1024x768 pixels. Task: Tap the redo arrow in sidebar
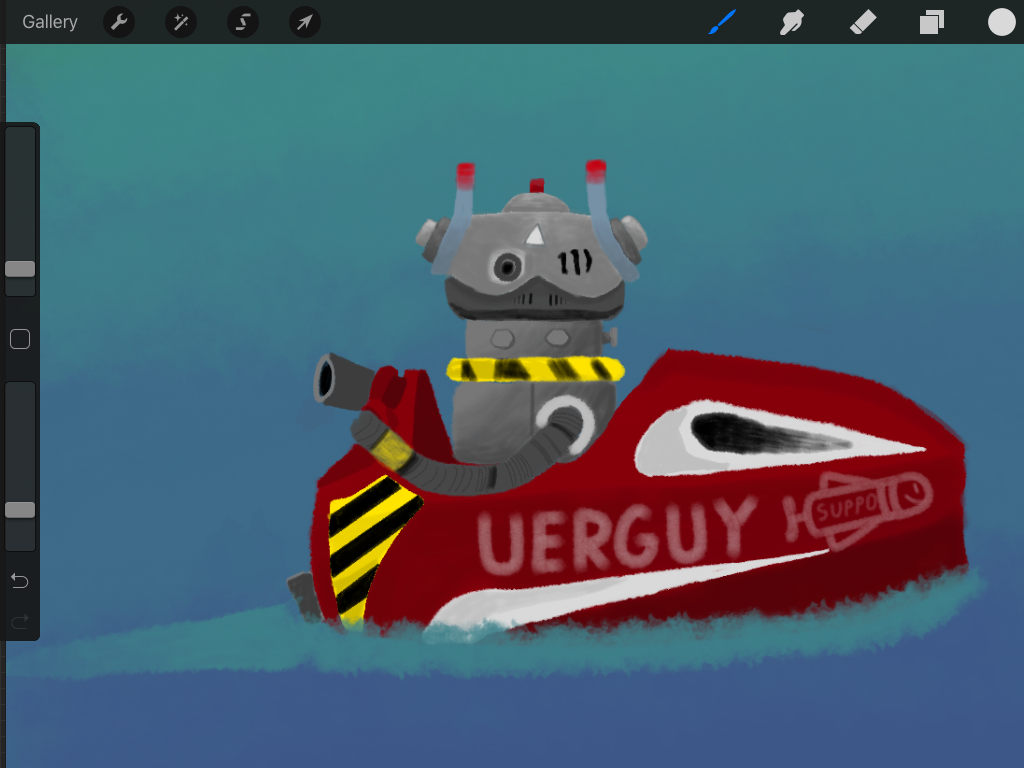click(20, 622)
